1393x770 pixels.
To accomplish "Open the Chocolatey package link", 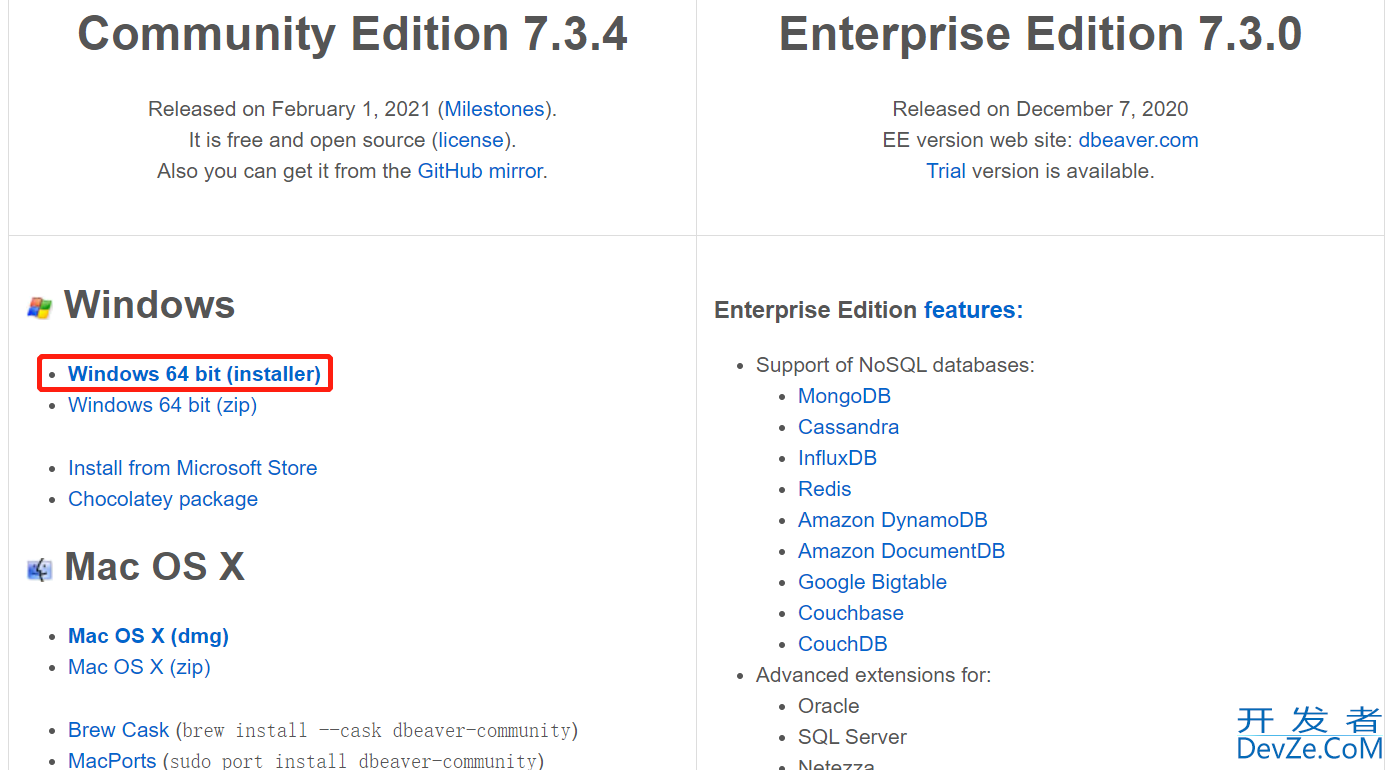I will [x=163, y=499].
